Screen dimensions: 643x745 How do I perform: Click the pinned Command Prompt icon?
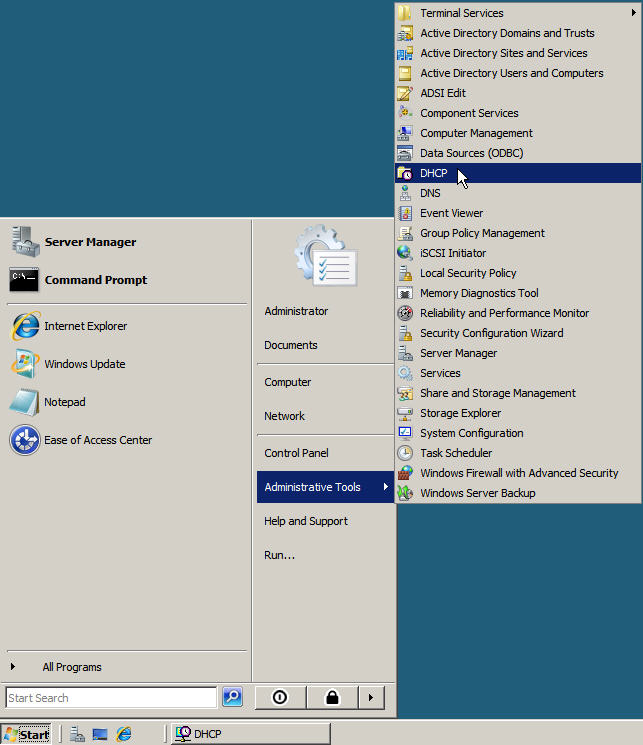(x=25, y=280)
